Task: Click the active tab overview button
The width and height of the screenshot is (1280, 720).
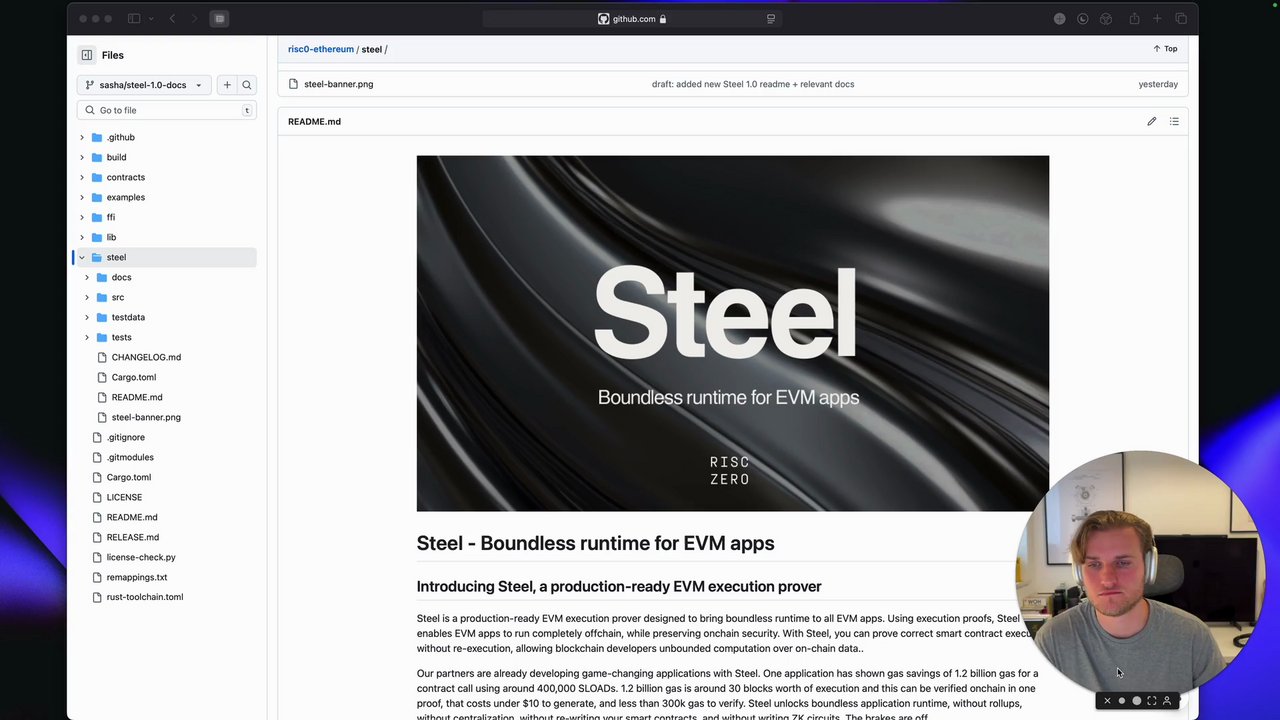Action: [x=220, y=18]
